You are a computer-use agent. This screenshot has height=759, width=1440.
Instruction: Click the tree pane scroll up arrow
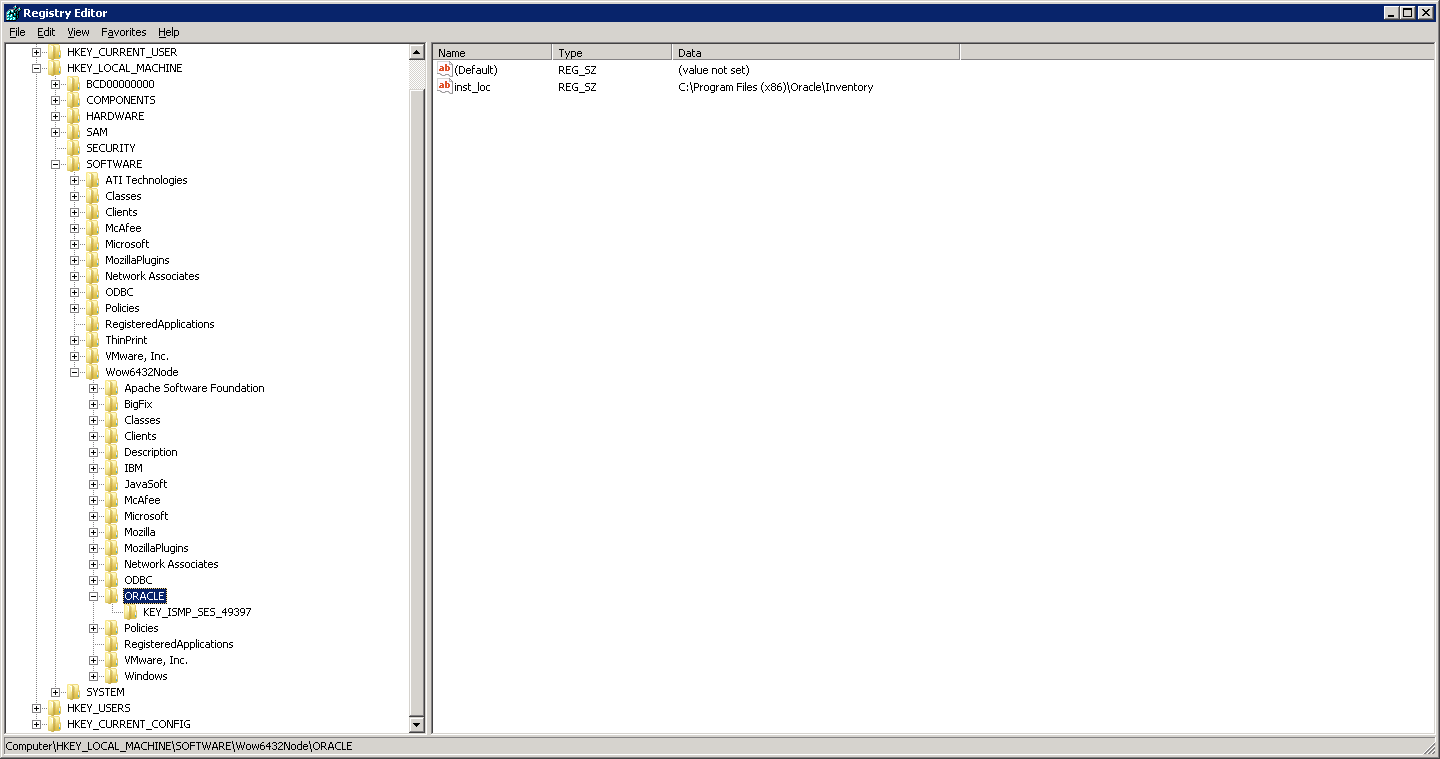[417, 52]
